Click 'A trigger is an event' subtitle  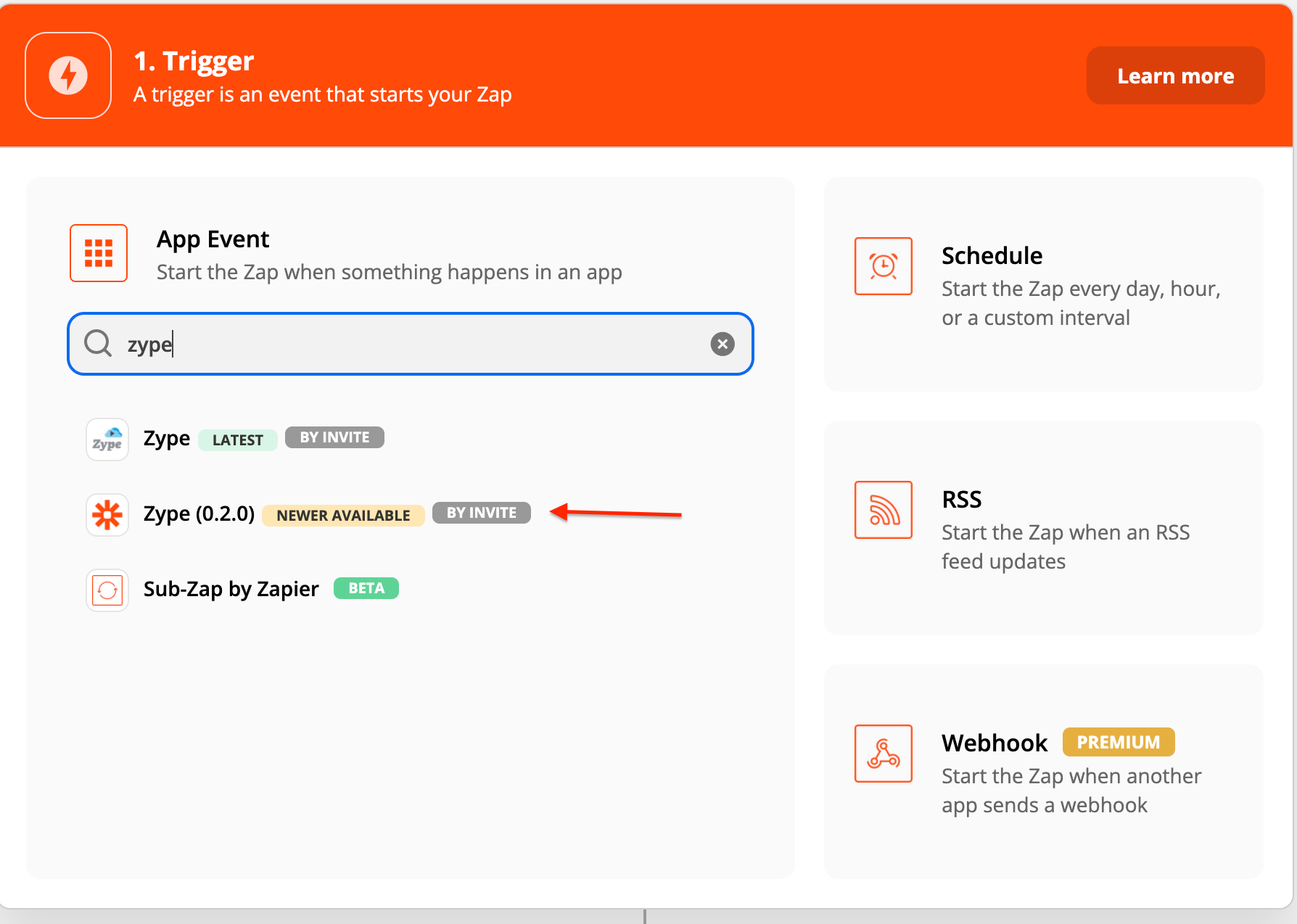coord(323,94)
